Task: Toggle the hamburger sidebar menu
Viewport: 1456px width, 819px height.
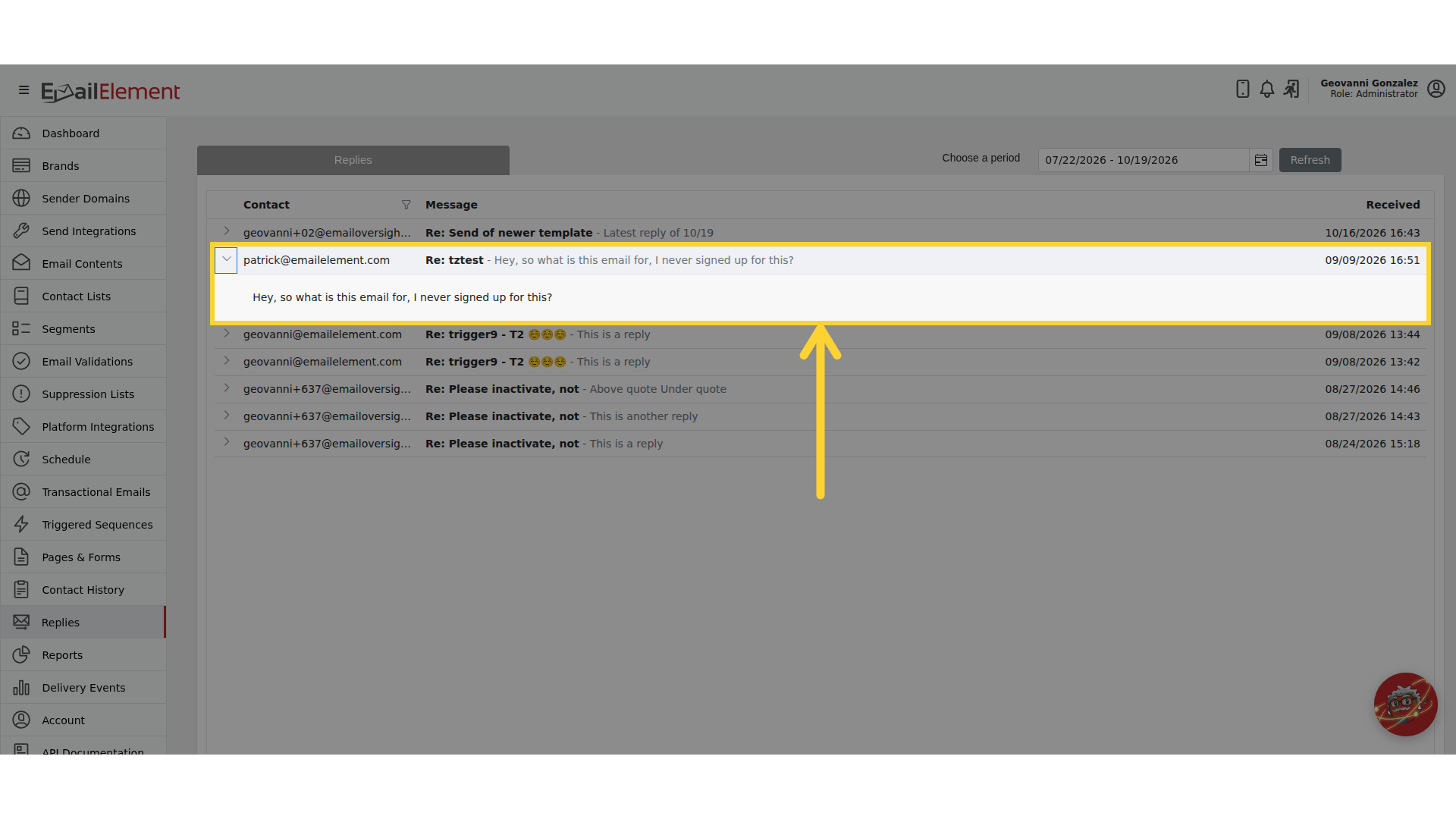Action: [x=24, y=90]
